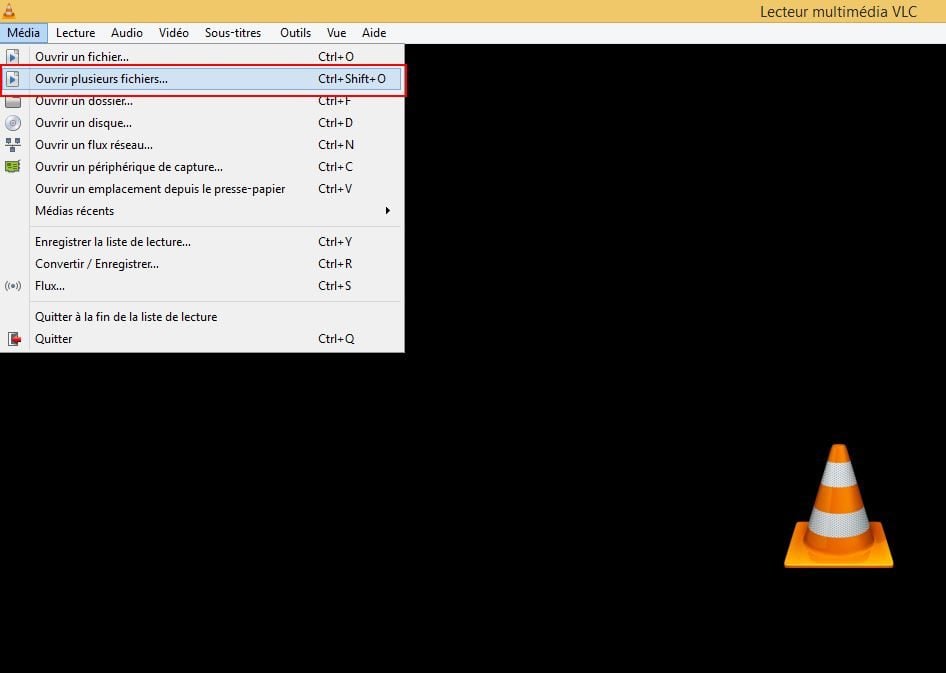Click the capture card icon beside périphérique de capture
Screen dimensions: 946x673
click(x=13, y=166)
